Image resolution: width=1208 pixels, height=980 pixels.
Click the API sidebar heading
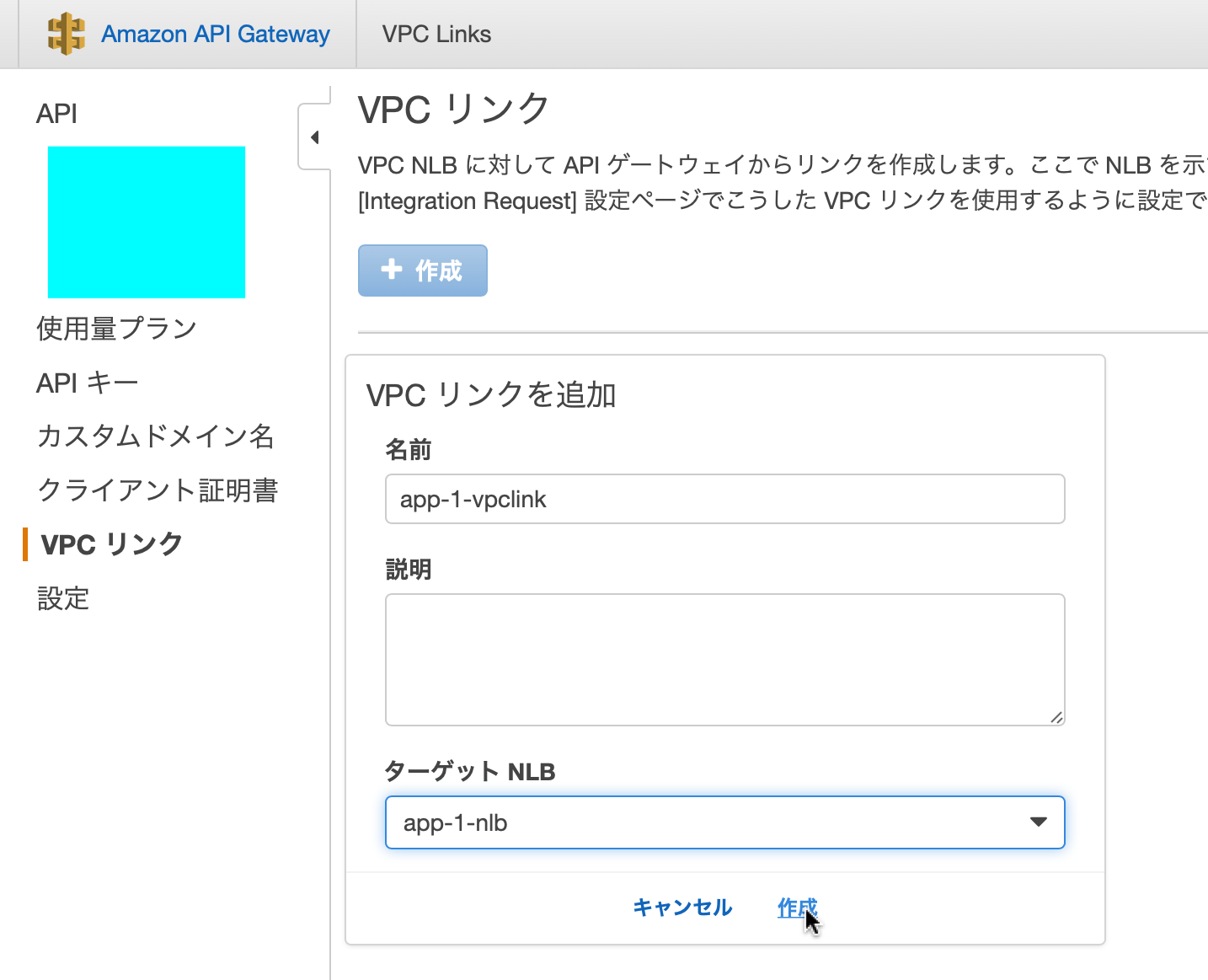56,113
